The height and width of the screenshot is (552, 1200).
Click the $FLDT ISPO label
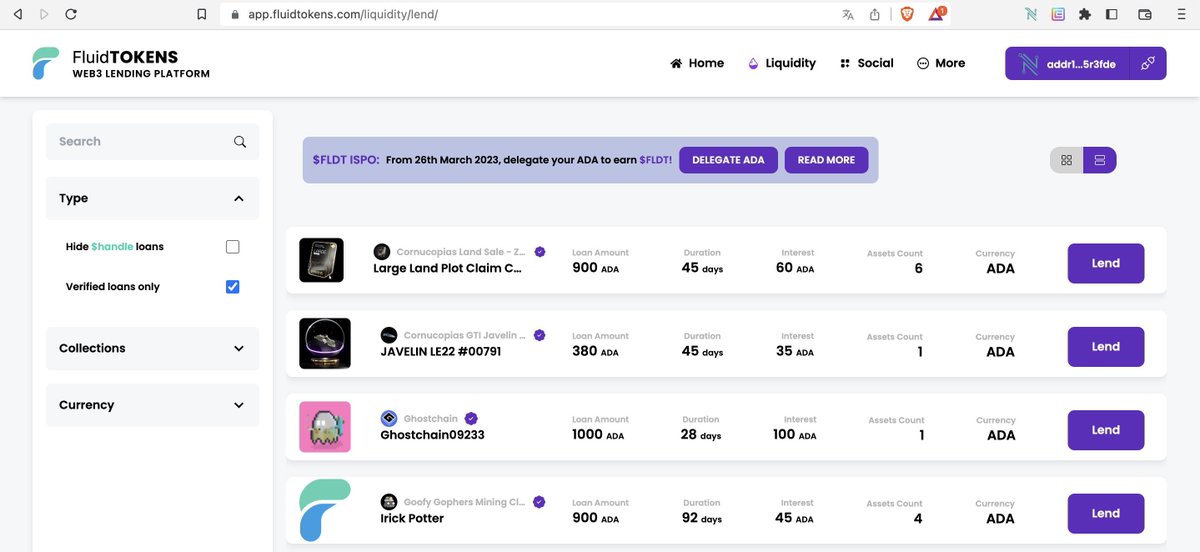click(x=346, y=160)
